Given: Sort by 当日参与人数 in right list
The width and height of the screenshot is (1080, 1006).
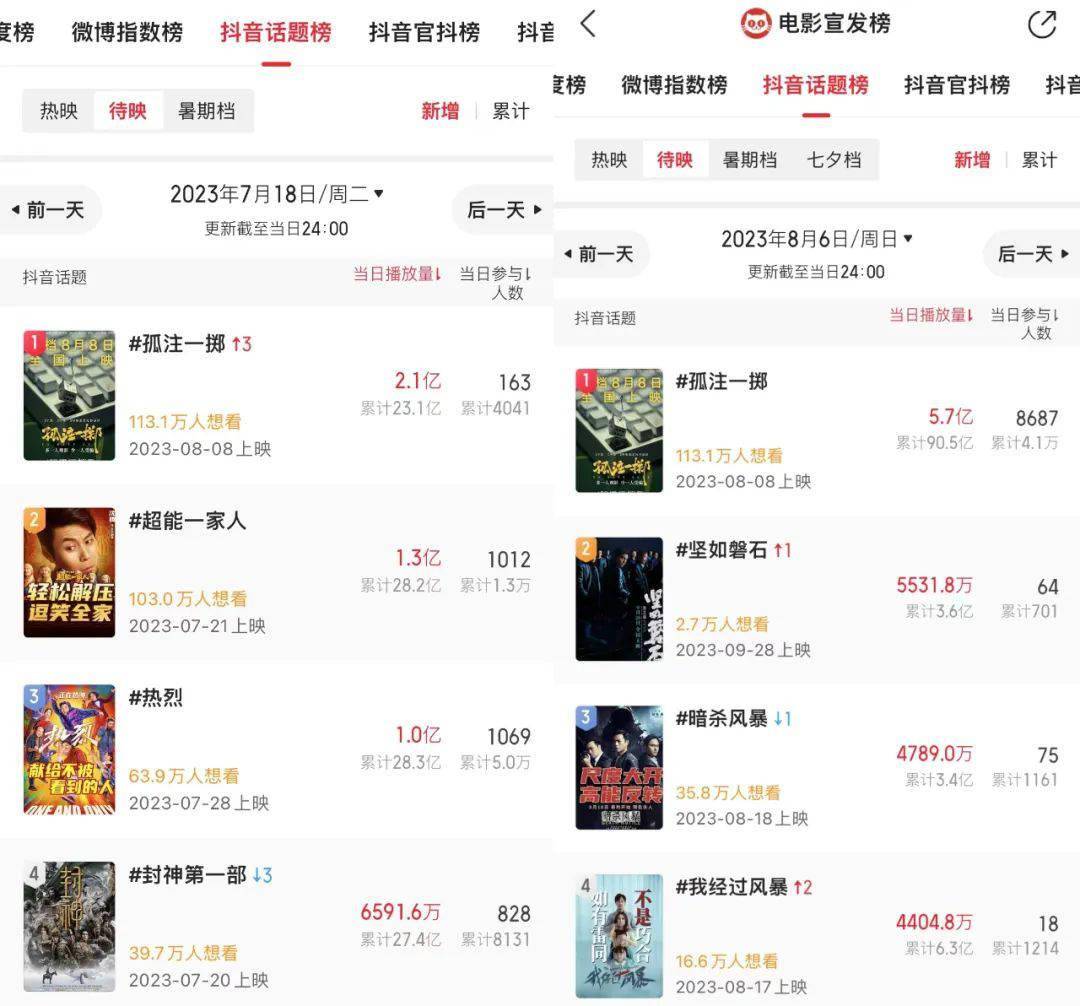Looking at the screenshot, I should 1024,323.
